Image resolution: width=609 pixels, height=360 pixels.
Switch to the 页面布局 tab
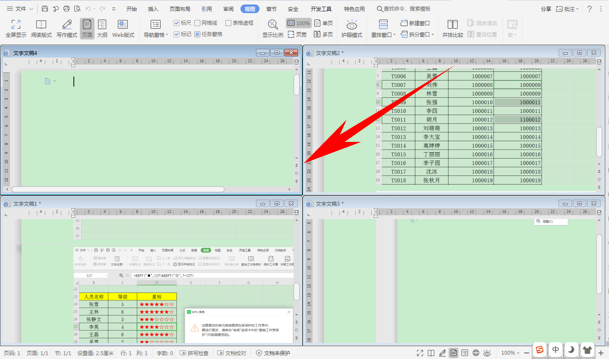tap(180, 9)
